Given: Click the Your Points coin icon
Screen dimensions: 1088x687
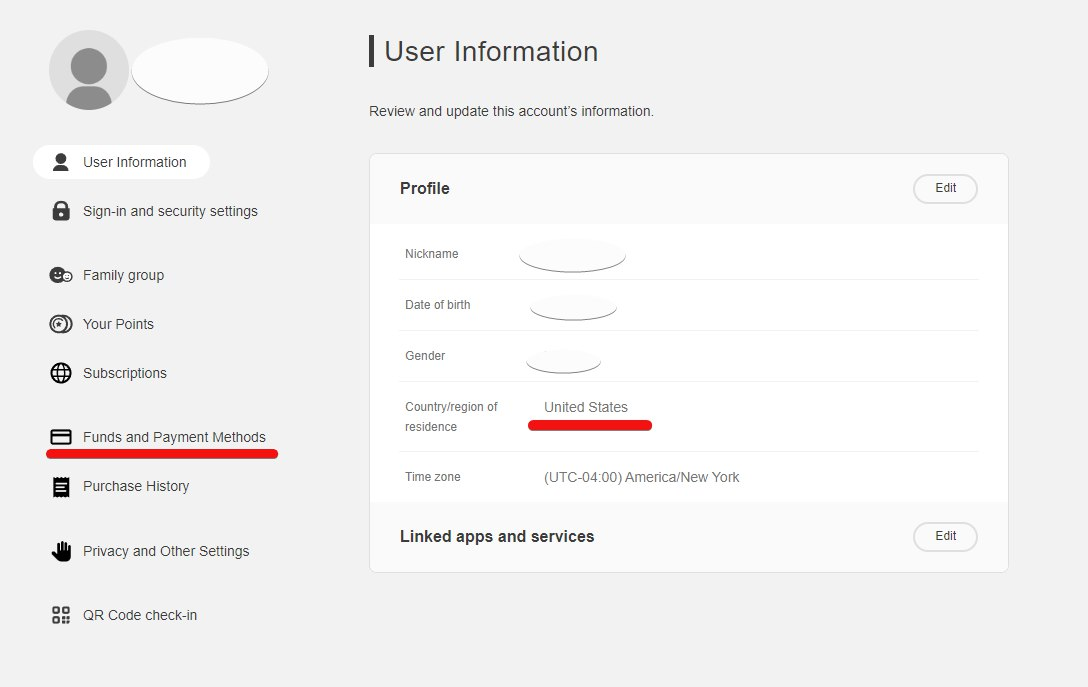Looking at the screenshot, I should coord(61,324).
